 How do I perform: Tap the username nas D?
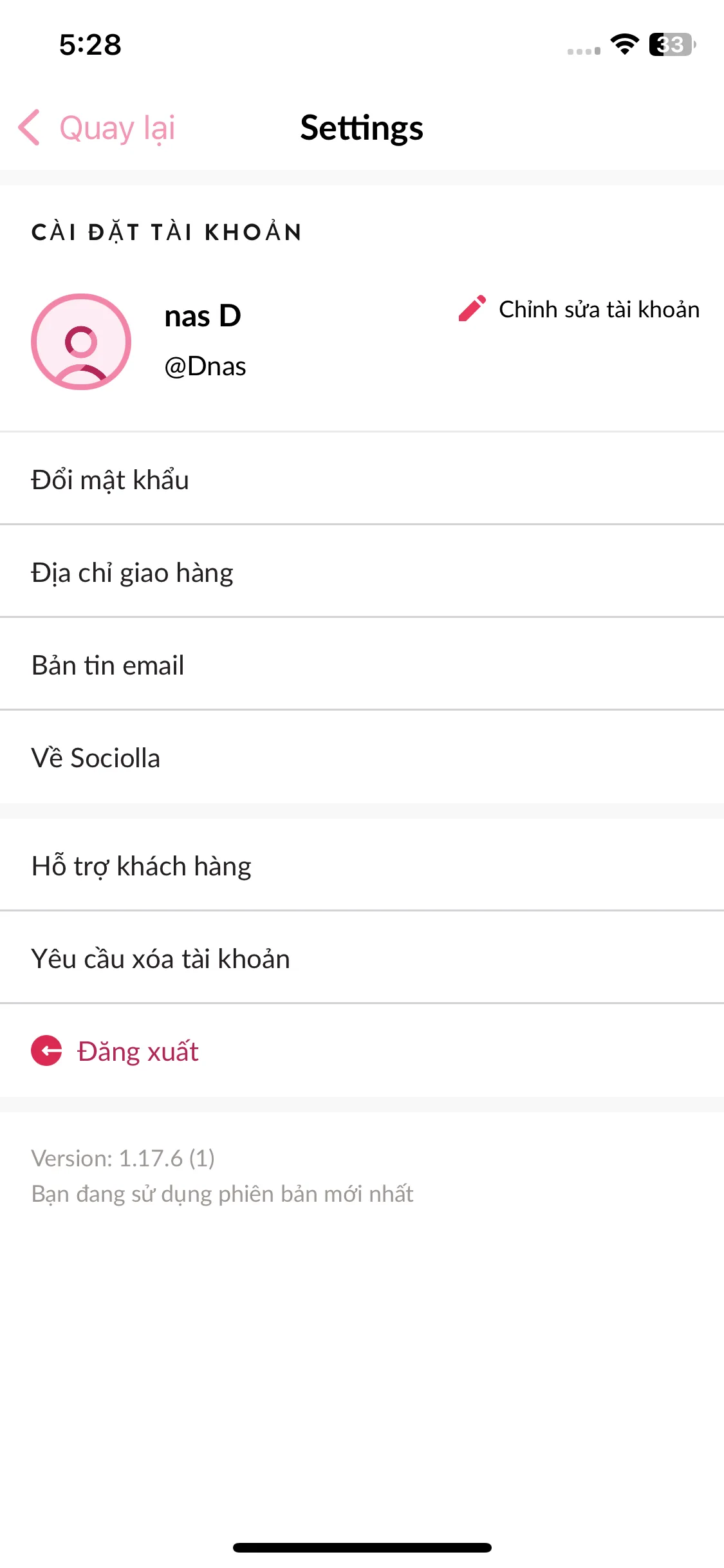point(203,316)
